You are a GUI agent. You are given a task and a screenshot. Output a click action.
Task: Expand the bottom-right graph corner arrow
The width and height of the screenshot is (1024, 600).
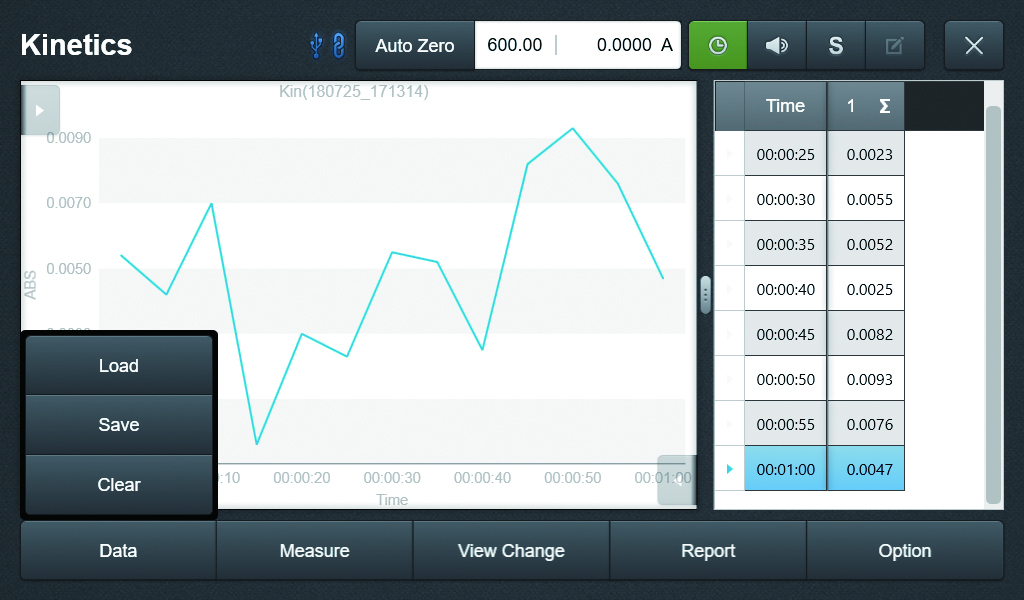(677, 481)
